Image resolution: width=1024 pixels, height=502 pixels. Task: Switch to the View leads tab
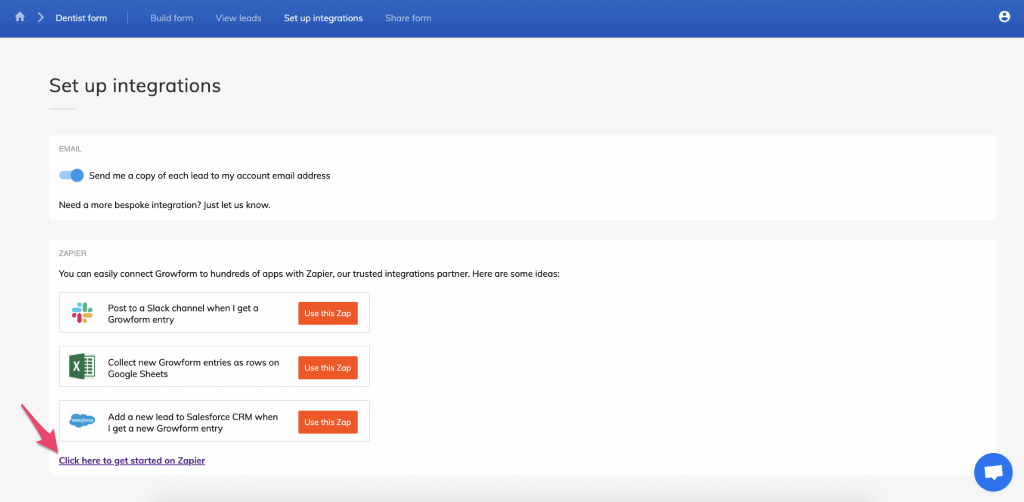238,18
